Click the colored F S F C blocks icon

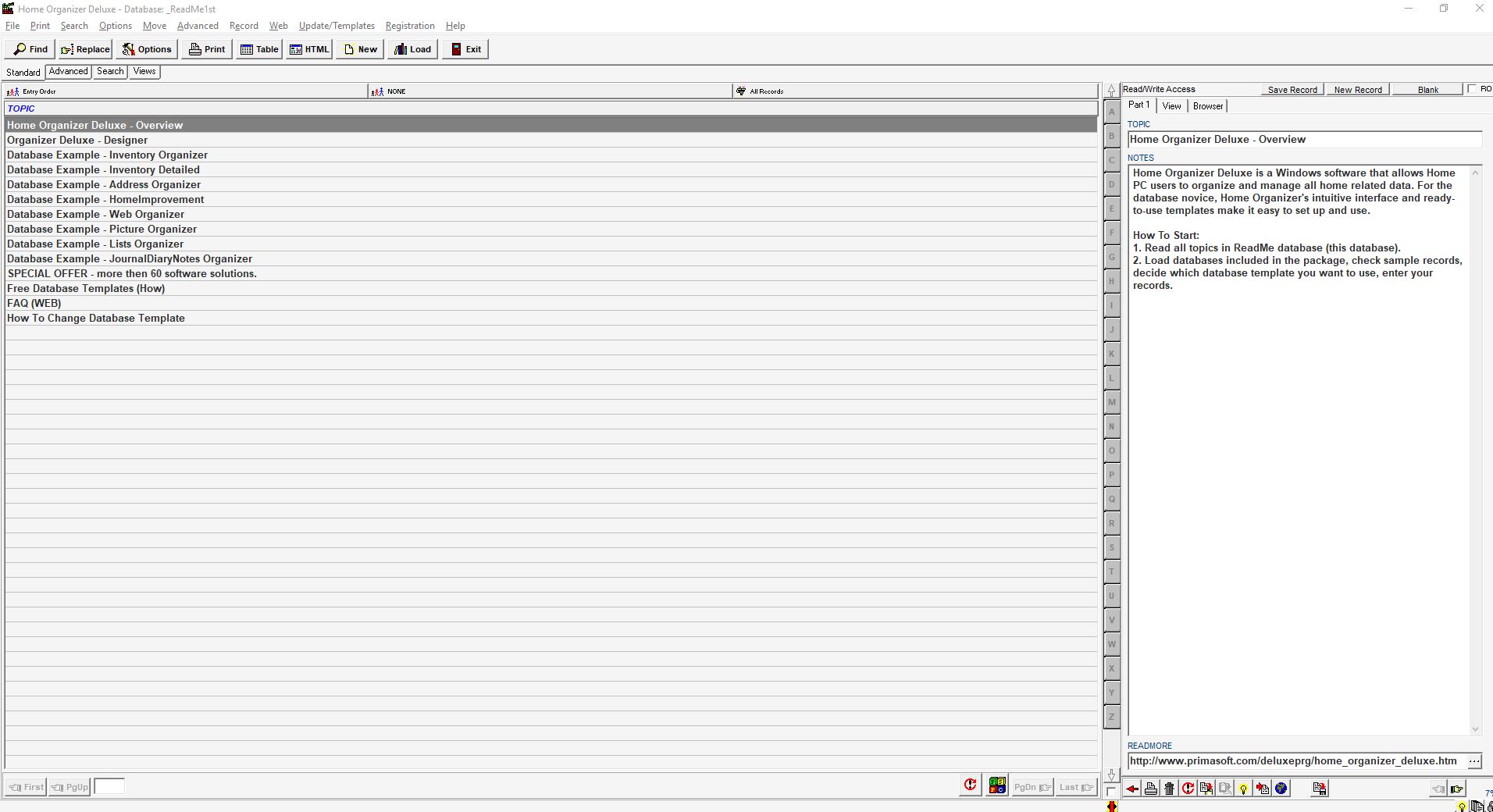tap(997, 785)
